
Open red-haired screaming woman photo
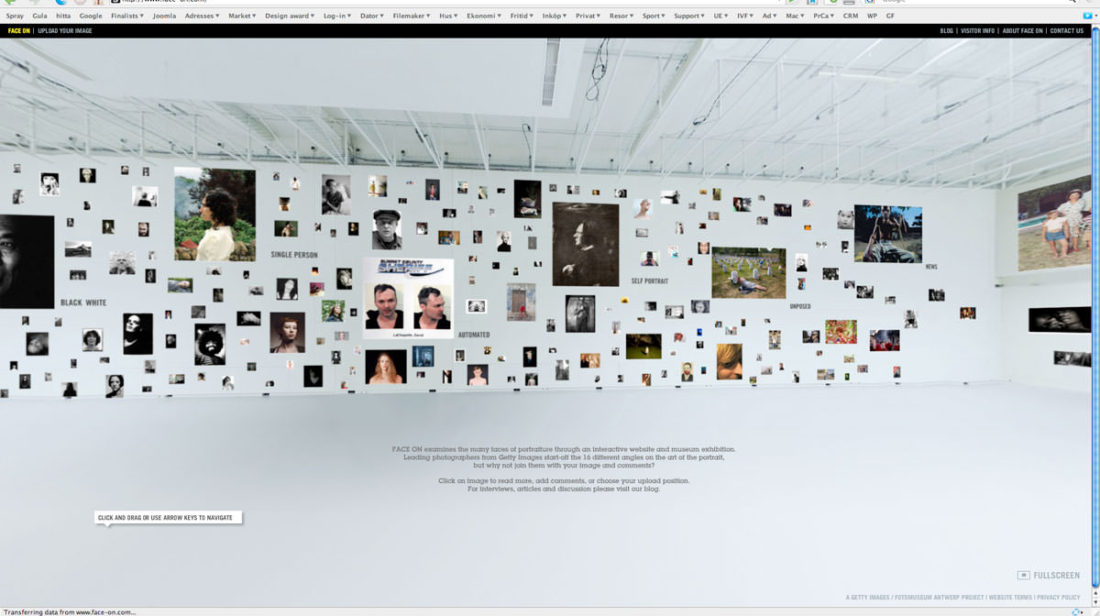pyautogui.click(x=386, y=366)
